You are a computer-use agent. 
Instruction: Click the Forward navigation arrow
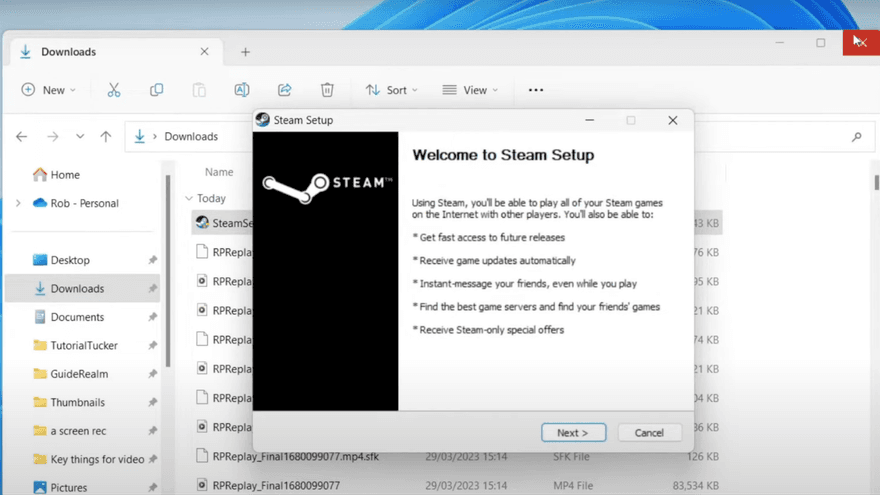click(x=53, y=136)
